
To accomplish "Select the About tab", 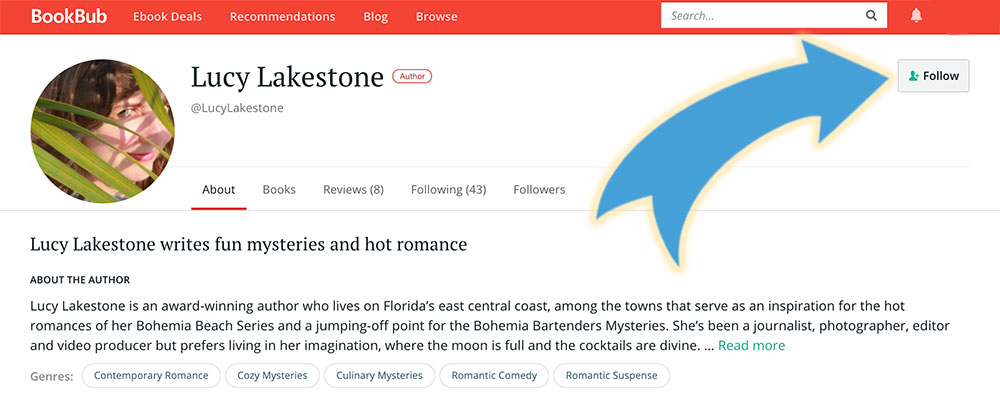I will click(219, 190).
